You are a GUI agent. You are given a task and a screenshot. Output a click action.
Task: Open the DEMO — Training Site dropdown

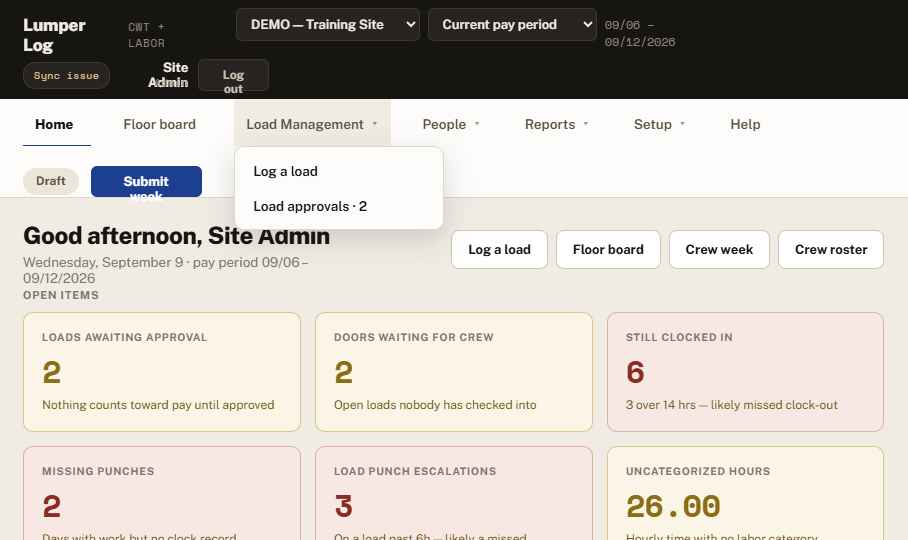click(x=328, y=25)
